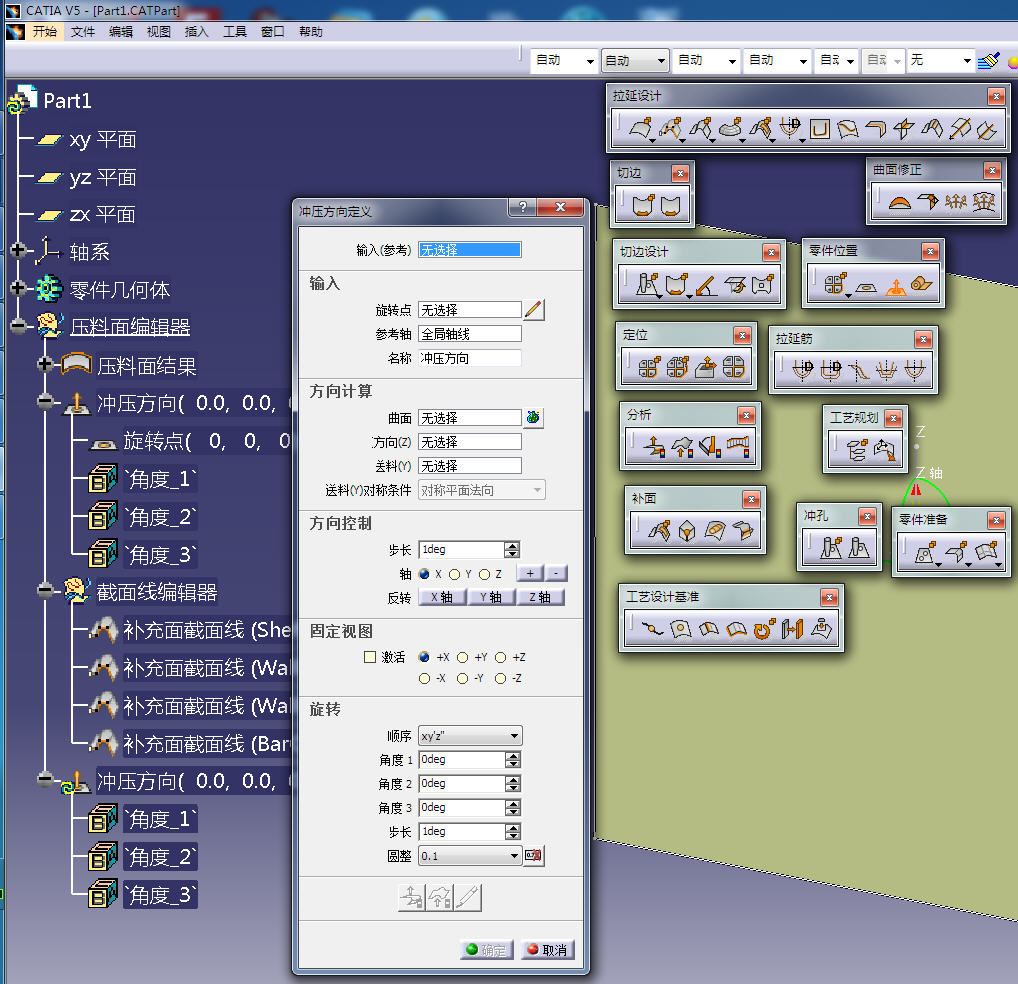Open the 视图 menu
Screen dimensions: 1018x984
coord(158,32)
